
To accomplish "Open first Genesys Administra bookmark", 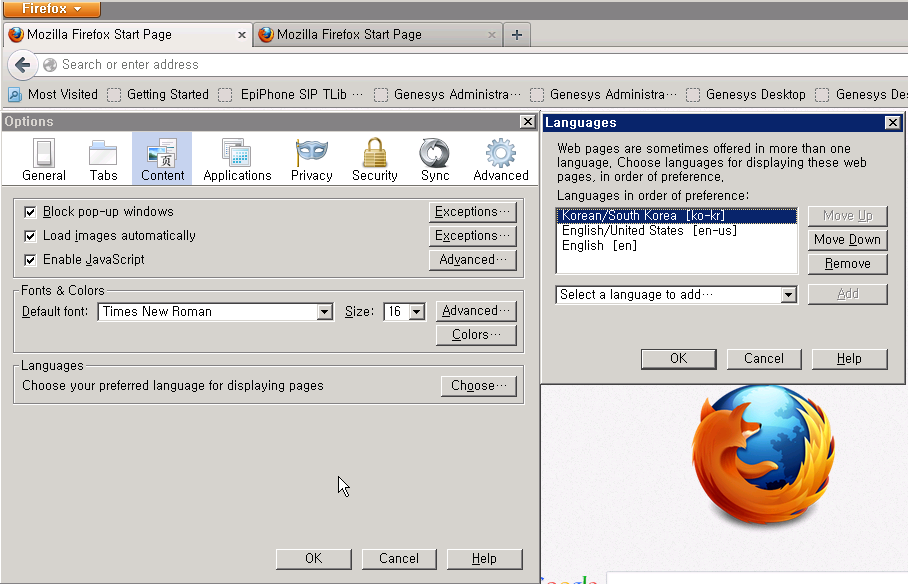I will 447,94.
